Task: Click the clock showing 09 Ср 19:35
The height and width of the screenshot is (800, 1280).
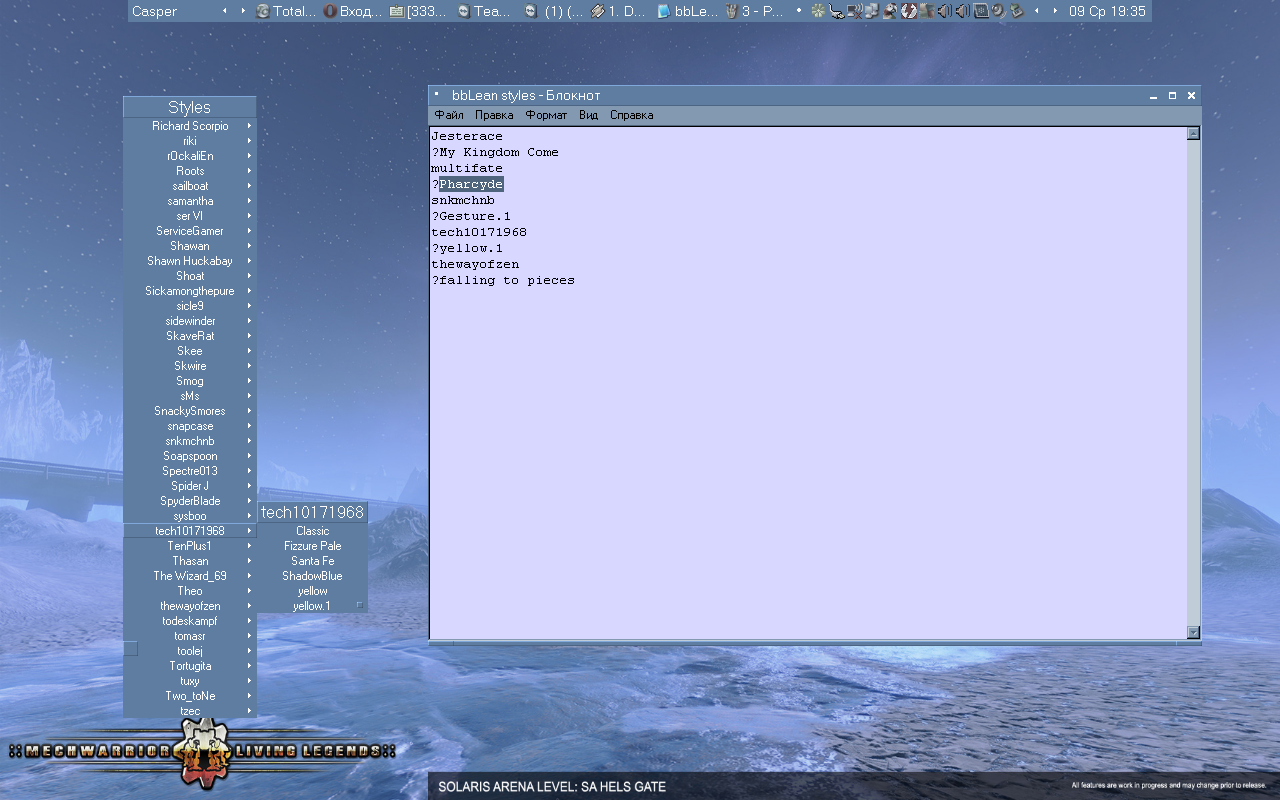Action: pos(1107,11)
